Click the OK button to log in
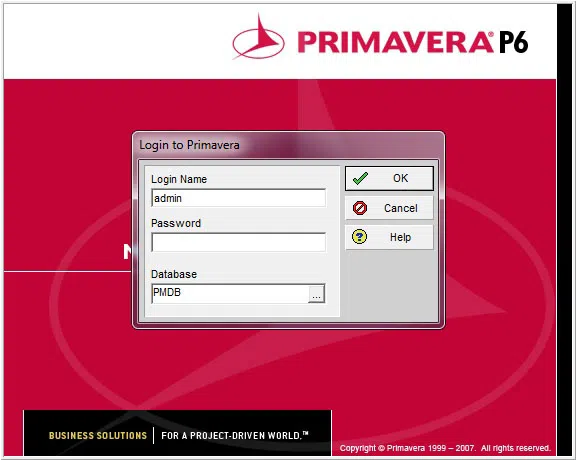 click(x=389, y=178)
